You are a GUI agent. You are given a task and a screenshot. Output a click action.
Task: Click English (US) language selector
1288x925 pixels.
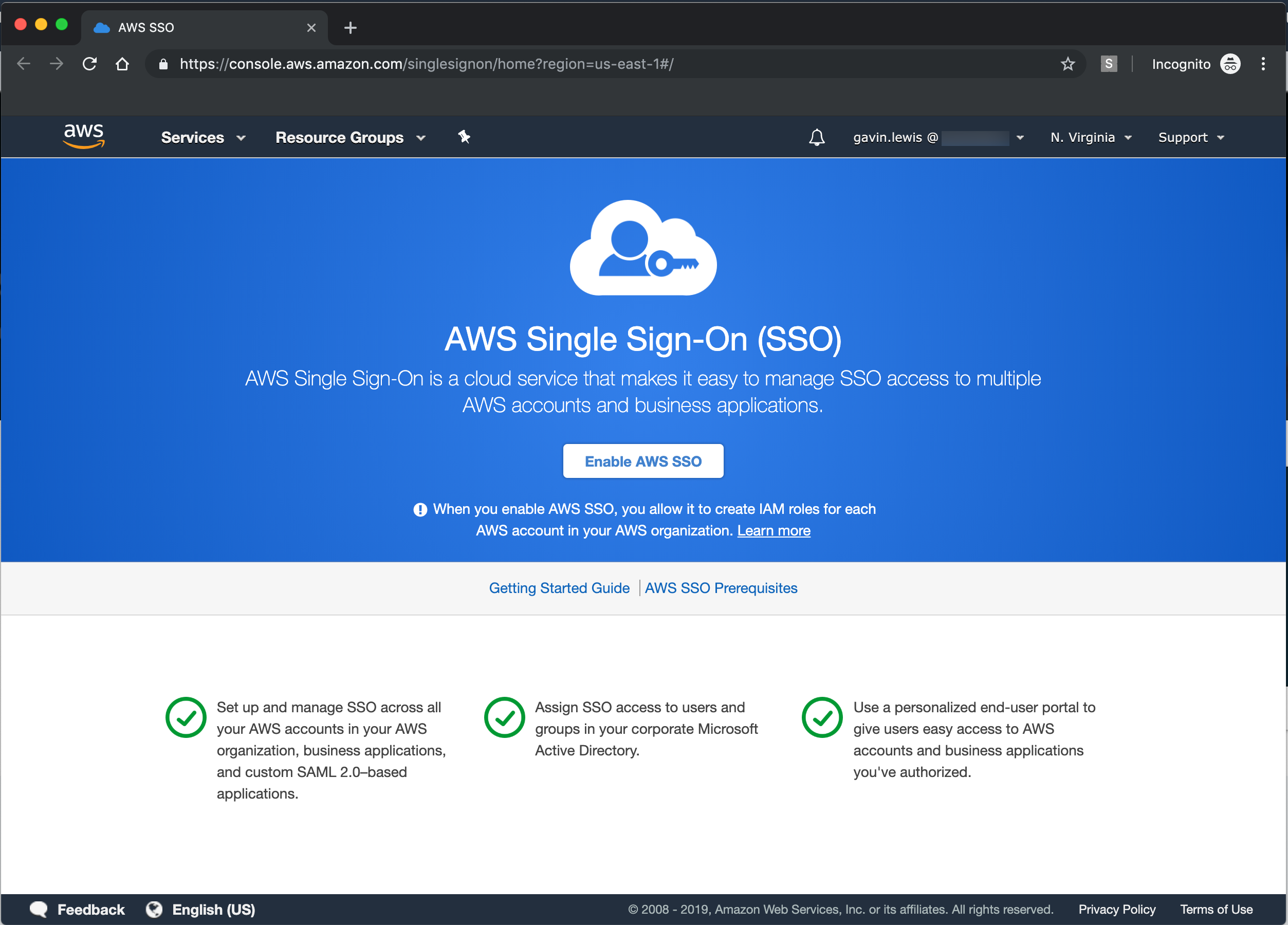click(x=213, y=909)
